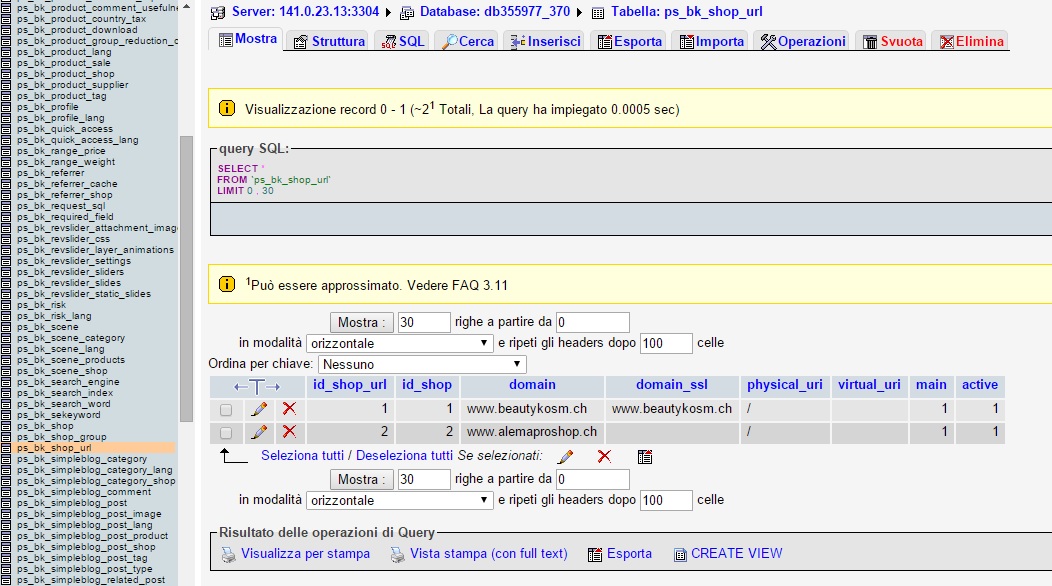Click the CREATE VIEW link
This screenshot has width=1052, height=586.
click(736, 554)
